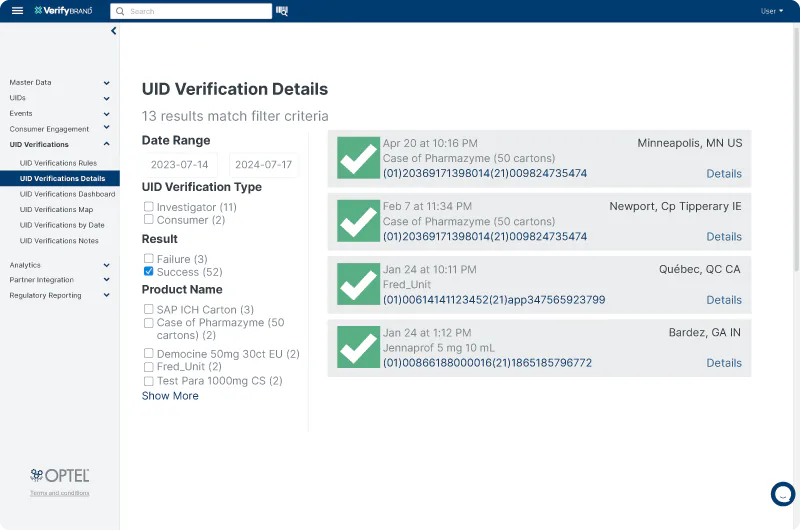Open UID Verifications Dashboard

pos(67,194)
